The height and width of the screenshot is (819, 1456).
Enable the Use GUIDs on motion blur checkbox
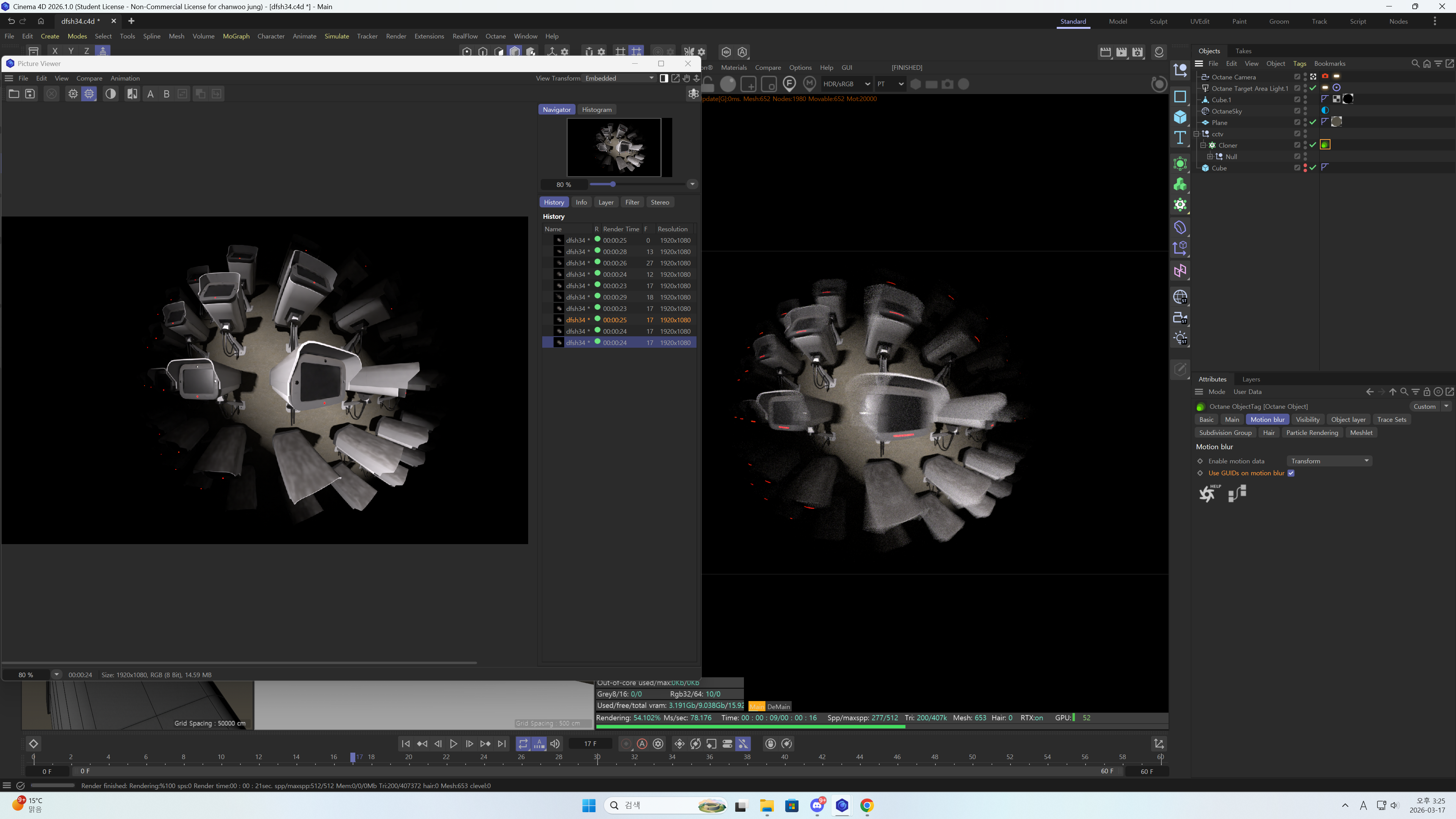click(1291, 473)
